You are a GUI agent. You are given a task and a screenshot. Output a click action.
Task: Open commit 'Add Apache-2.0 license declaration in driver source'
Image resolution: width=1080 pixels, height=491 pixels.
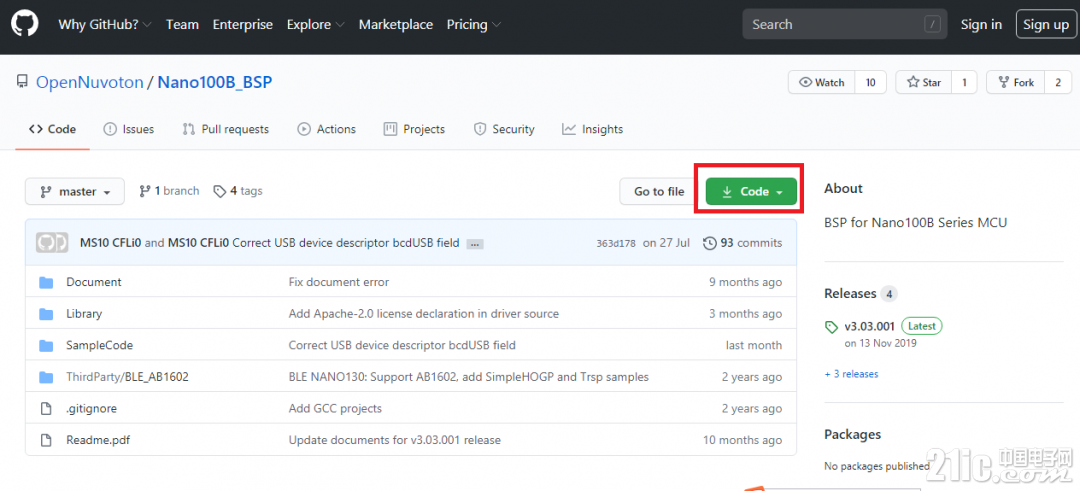[x=424, y=314]
